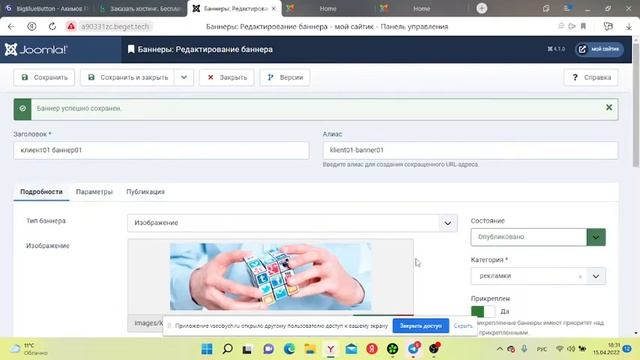
Task: Launch Microsoft Edge from taskbar
Action: [x=289, y=349]
